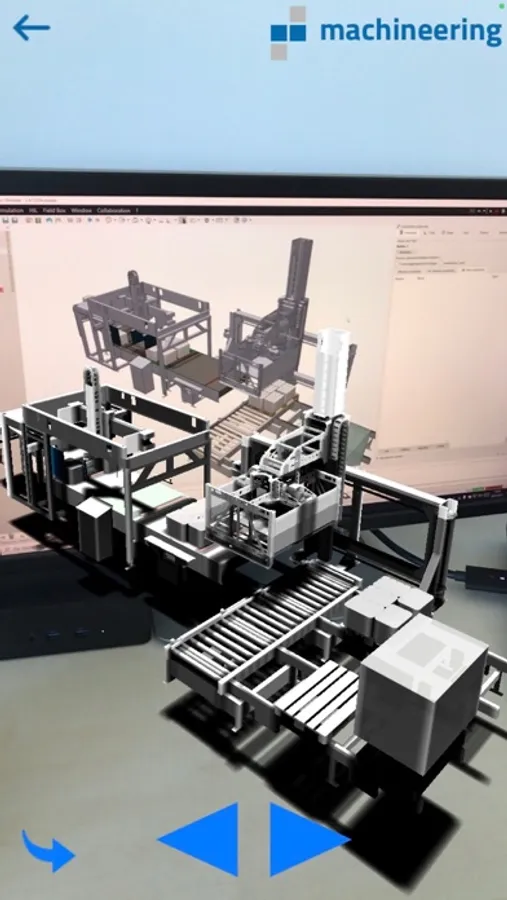Tap the curved arrow icon

pos(48,851)
